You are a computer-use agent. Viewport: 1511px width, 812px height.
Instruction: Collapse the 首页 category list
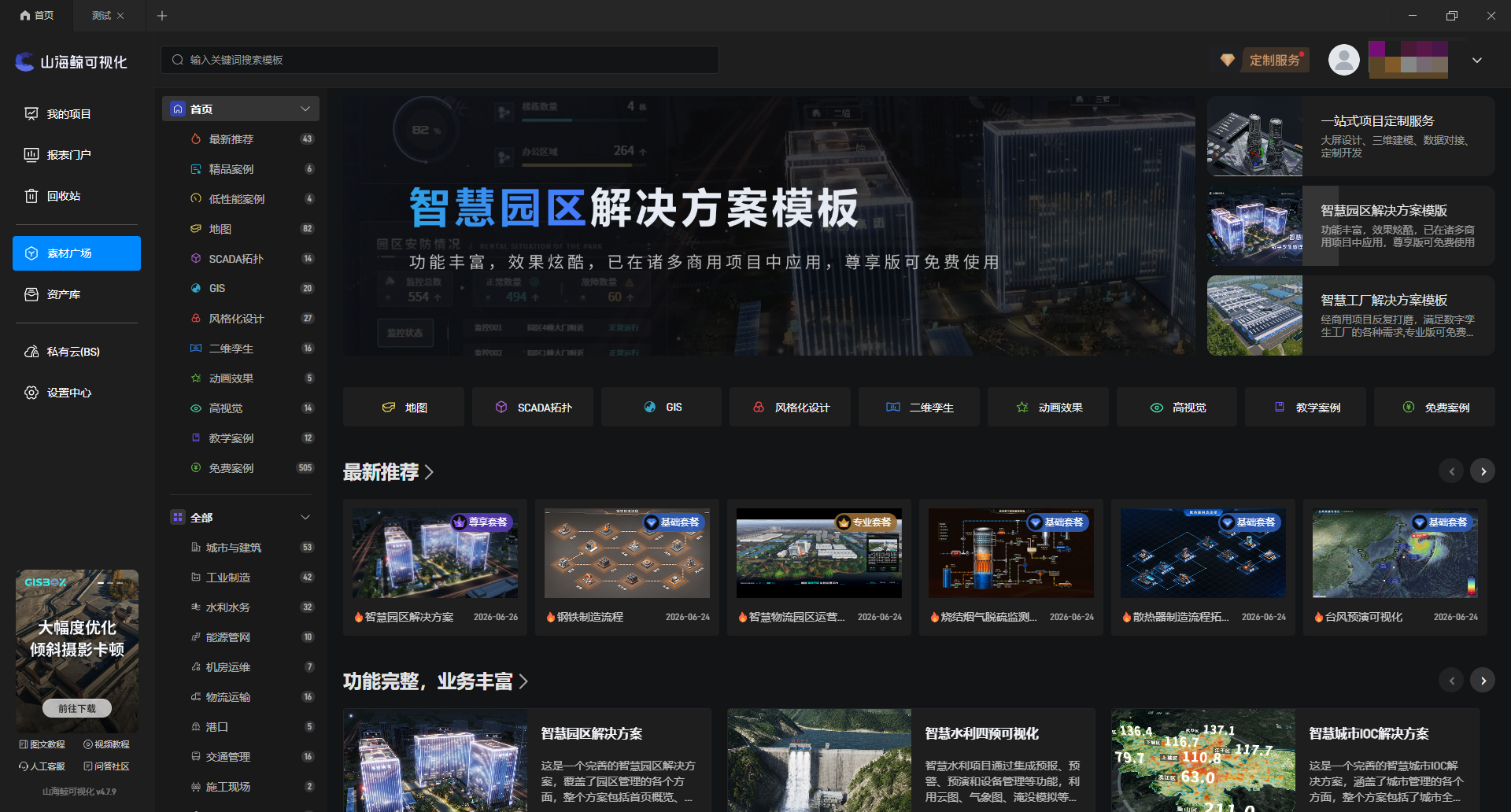tap(305, 109)
